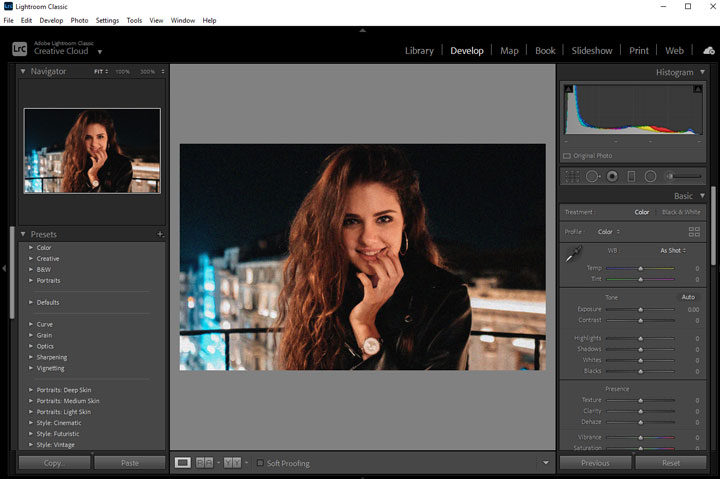Image resolution: width=720 pixels, height=479 pixels.
Task: Open the WB As Shot dropdown
Action: (x=673, y=250)
